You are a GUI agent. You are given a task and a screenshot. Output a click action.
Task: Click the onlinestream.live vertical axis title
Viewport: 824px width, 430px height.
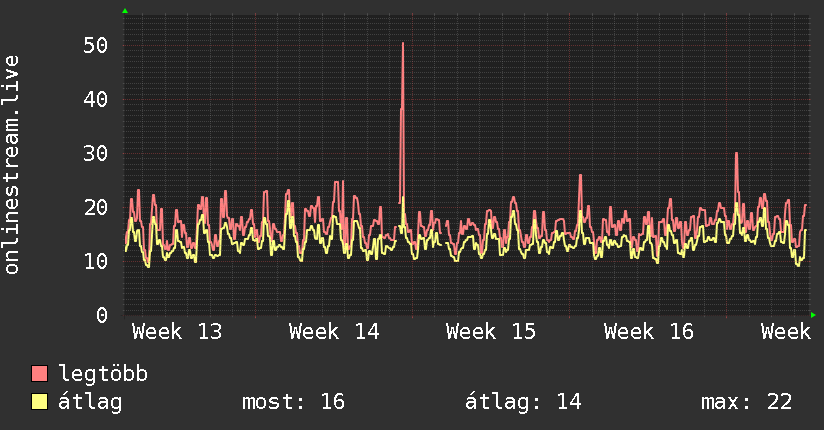tap(12, 165)
